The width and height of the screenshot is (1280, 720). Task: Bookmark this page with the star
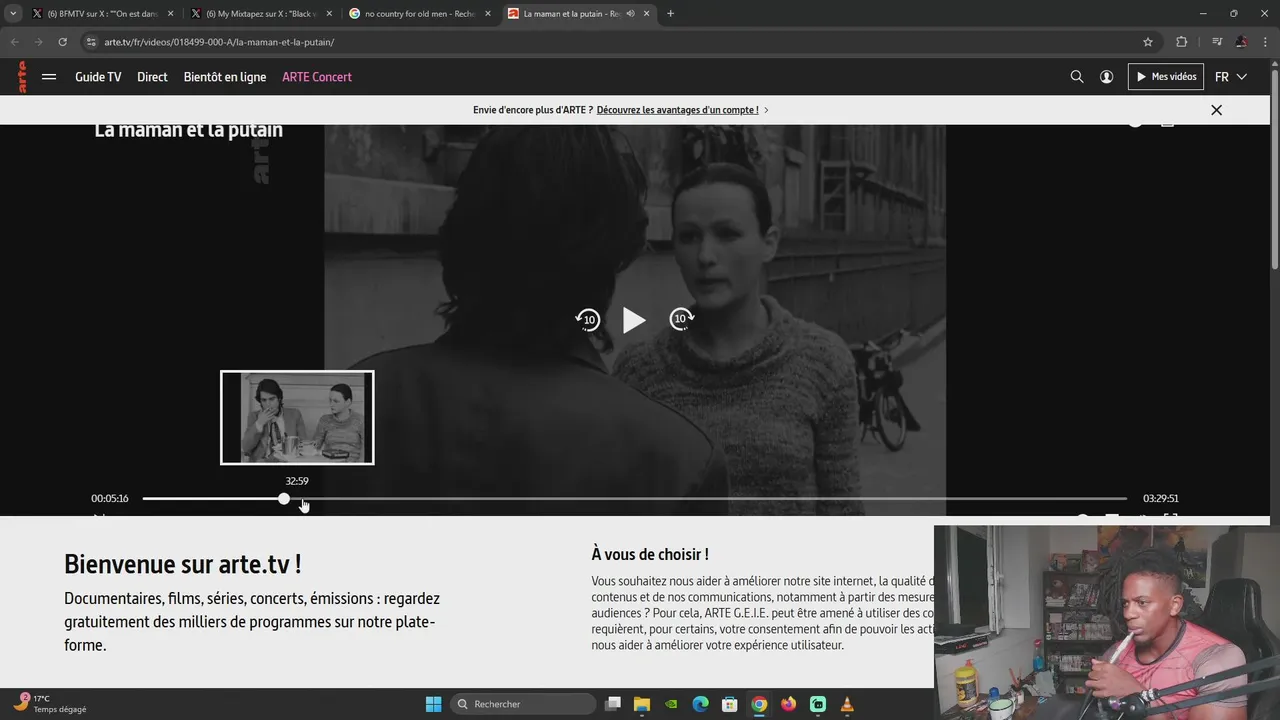coord(1148,42)
